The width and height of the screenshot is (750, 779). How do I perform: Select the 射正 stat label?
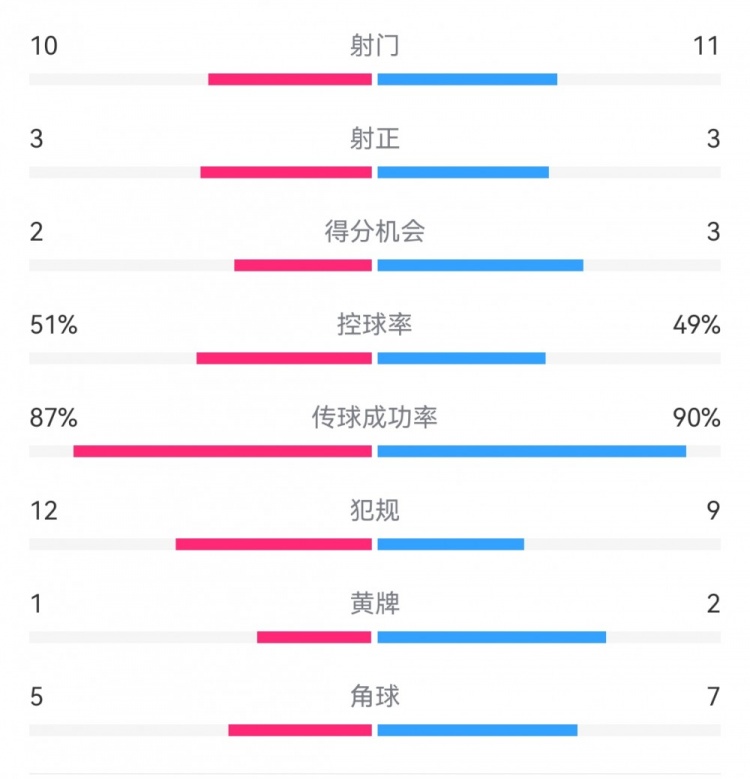point(375,139)
